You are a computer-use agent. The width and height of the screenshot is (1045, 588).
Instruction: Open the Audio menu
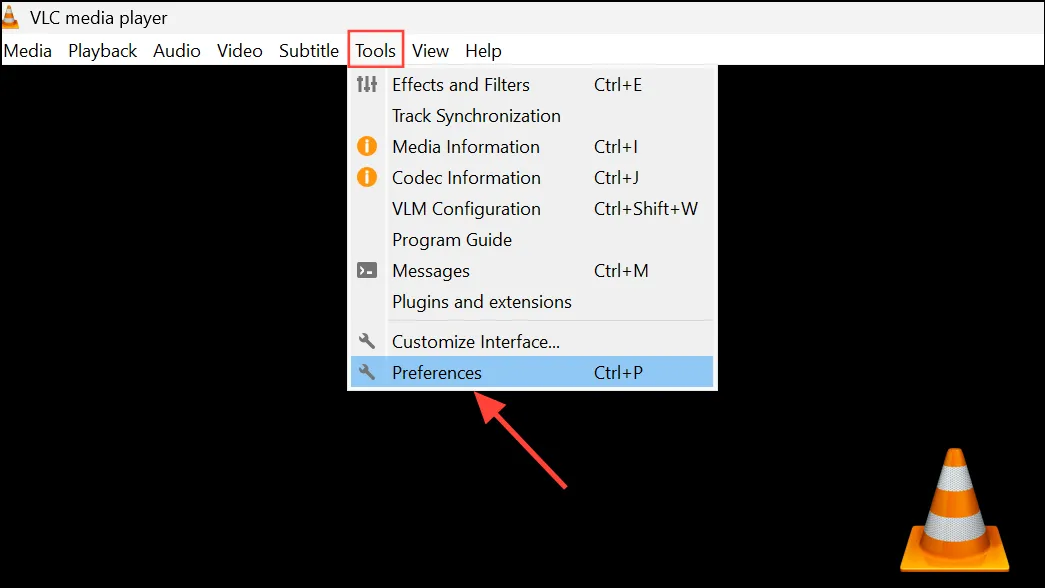(177, 51)
